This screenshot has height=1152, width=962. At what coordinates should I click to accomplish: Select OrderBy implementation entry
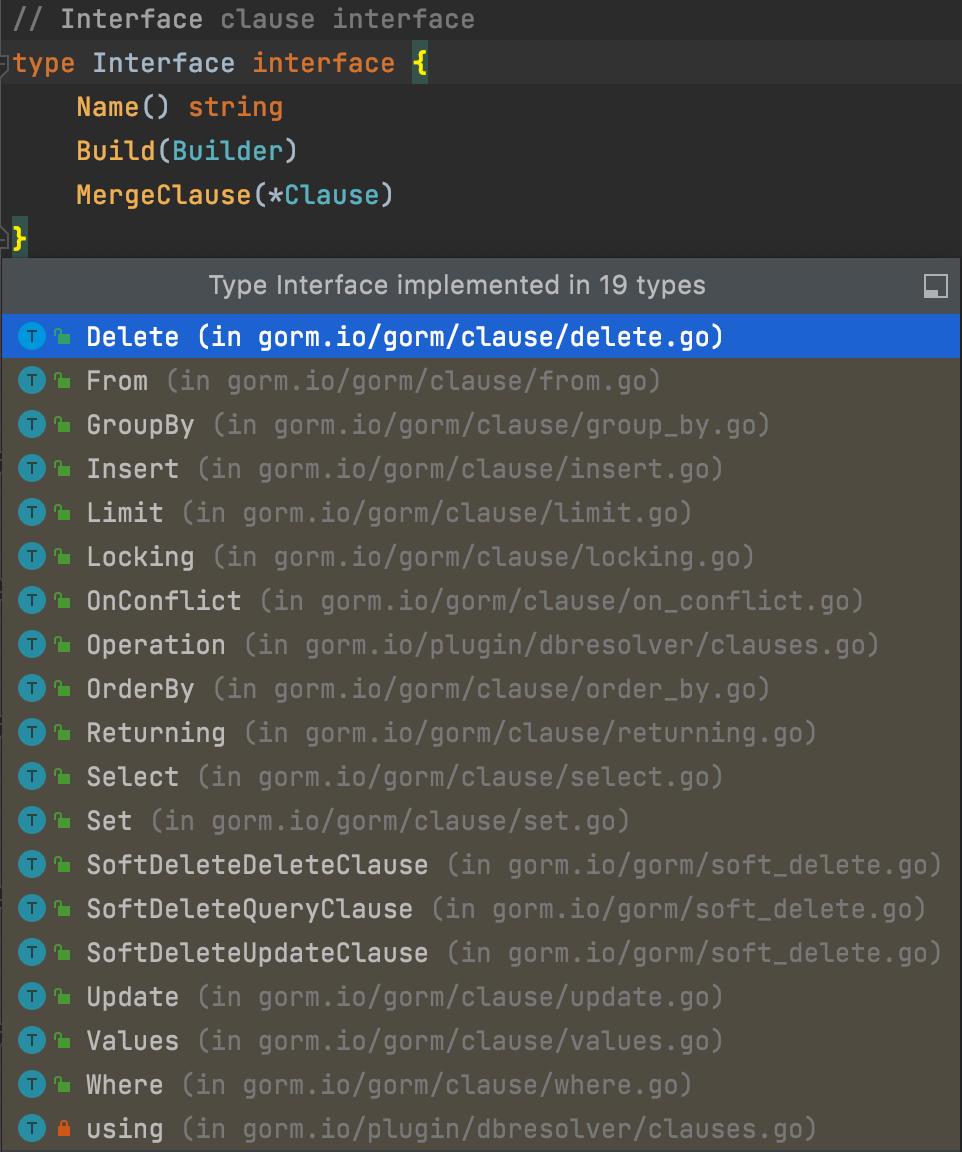140,689
